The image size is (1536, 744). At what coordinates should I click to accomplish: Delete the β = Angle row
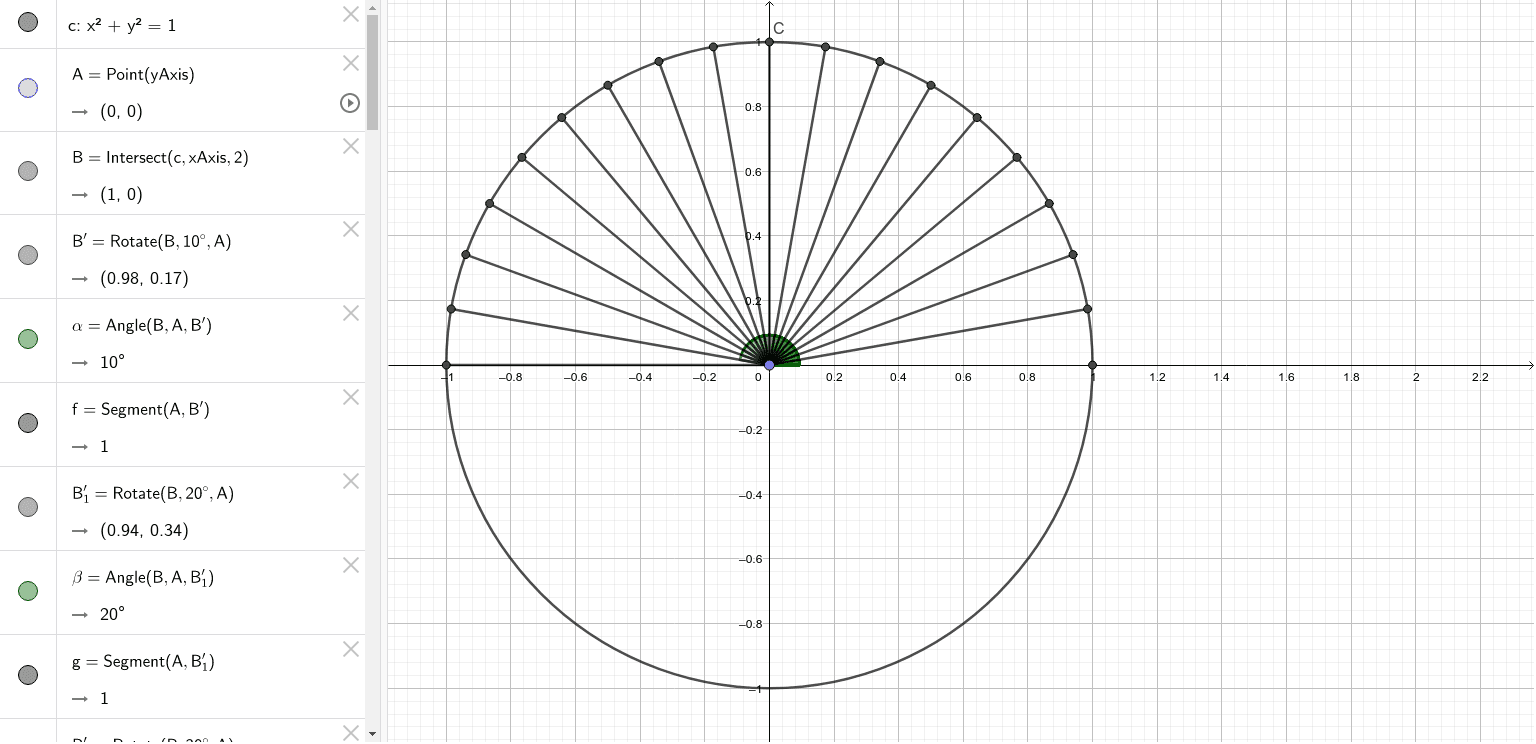[x=350, y=565]
